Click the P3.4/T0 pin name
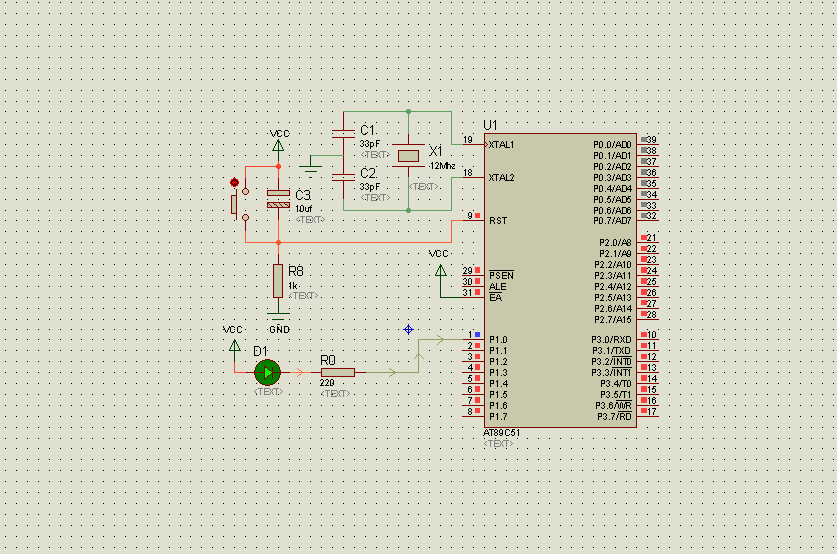 point(616,384)
